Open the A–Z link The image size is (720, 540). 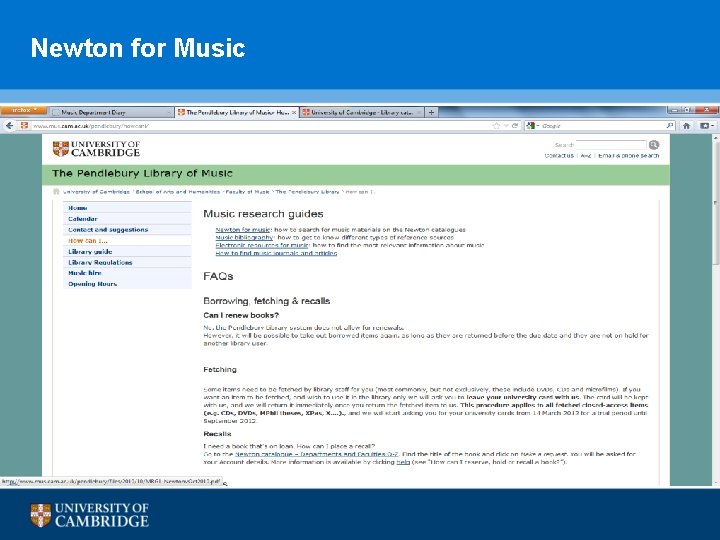pos(585,156)
